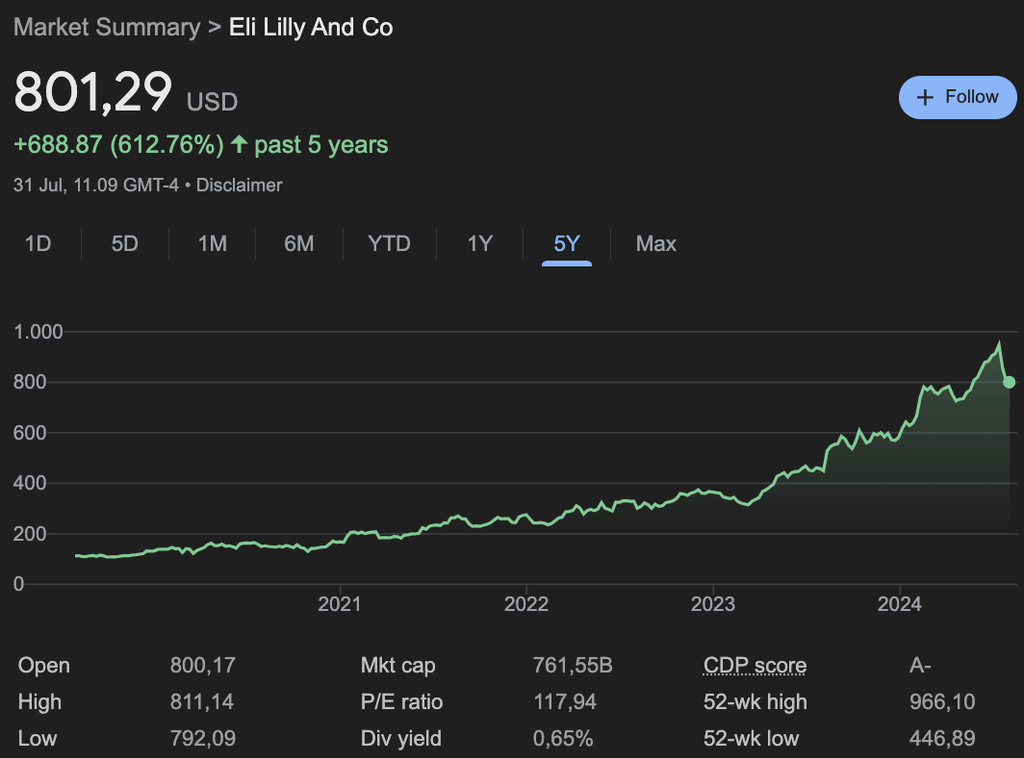Open the Disclaimer link
Viewport: 1024px width, 758px height.
point(239,185)
